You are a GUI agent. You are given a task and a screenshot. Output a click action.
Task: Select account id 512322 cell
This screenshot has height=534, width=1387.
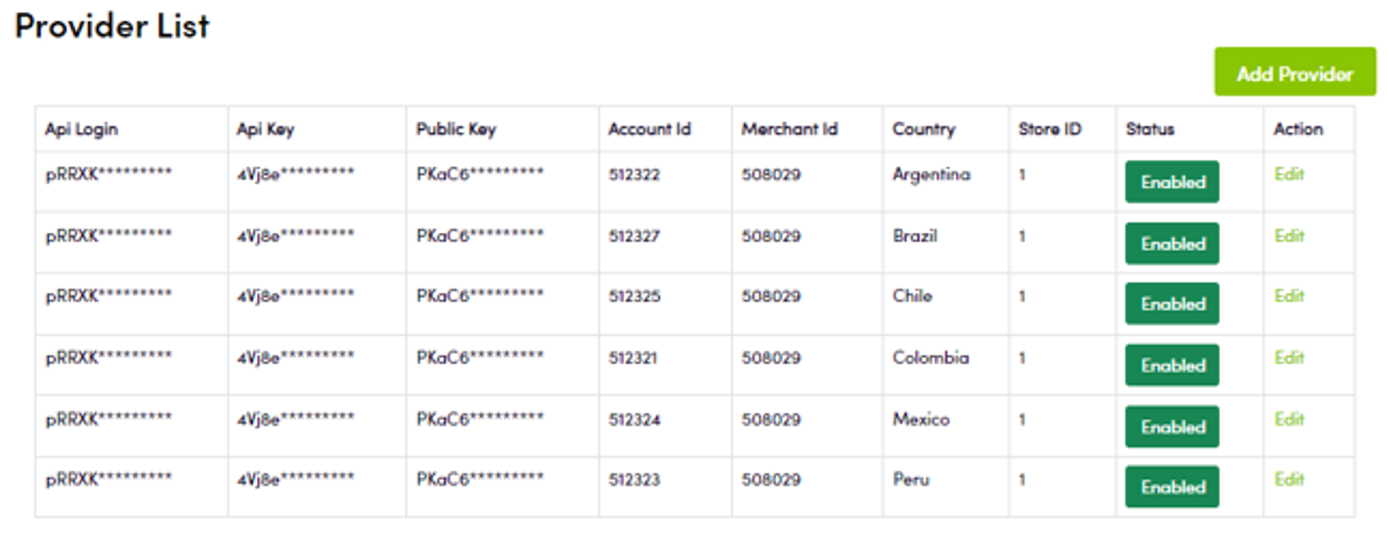[634, 175]
